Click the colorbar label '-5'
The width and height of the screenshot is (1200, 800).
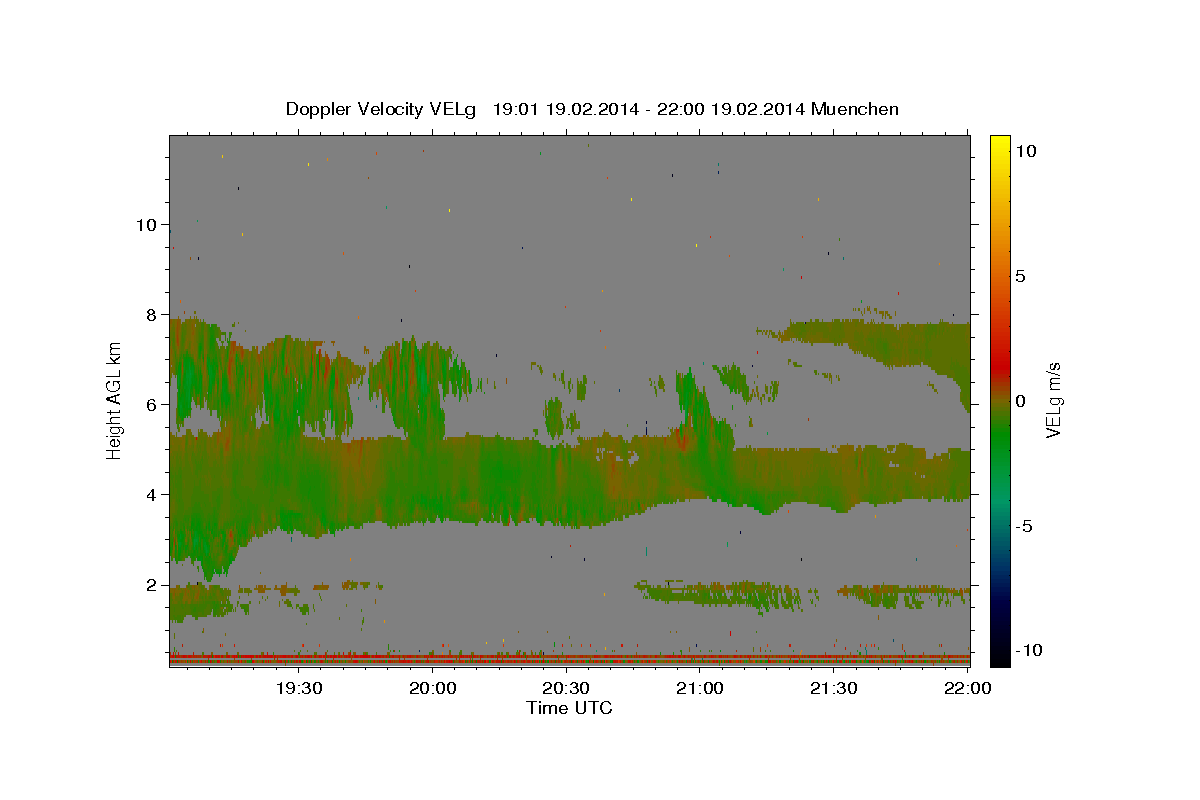(x=1024, y=526)
